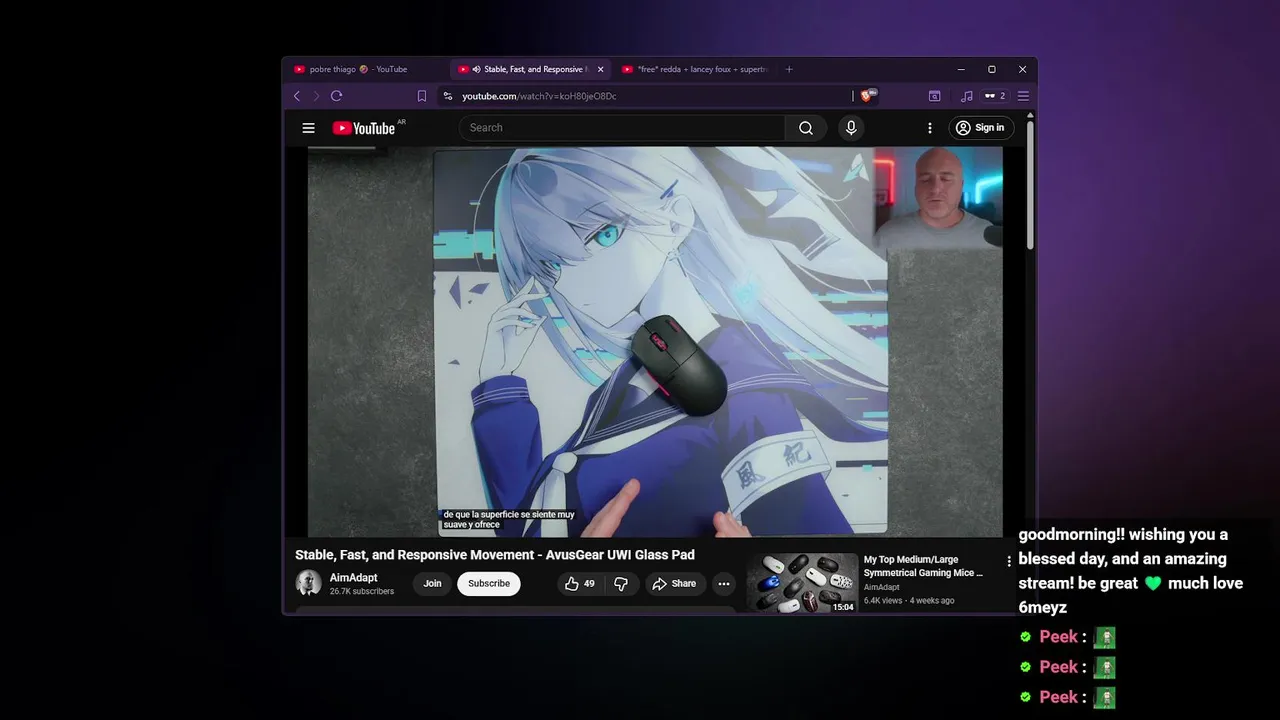Open the Brave Shields lion icon
This screenshot has width=1280, height=720.
[867, 96]
